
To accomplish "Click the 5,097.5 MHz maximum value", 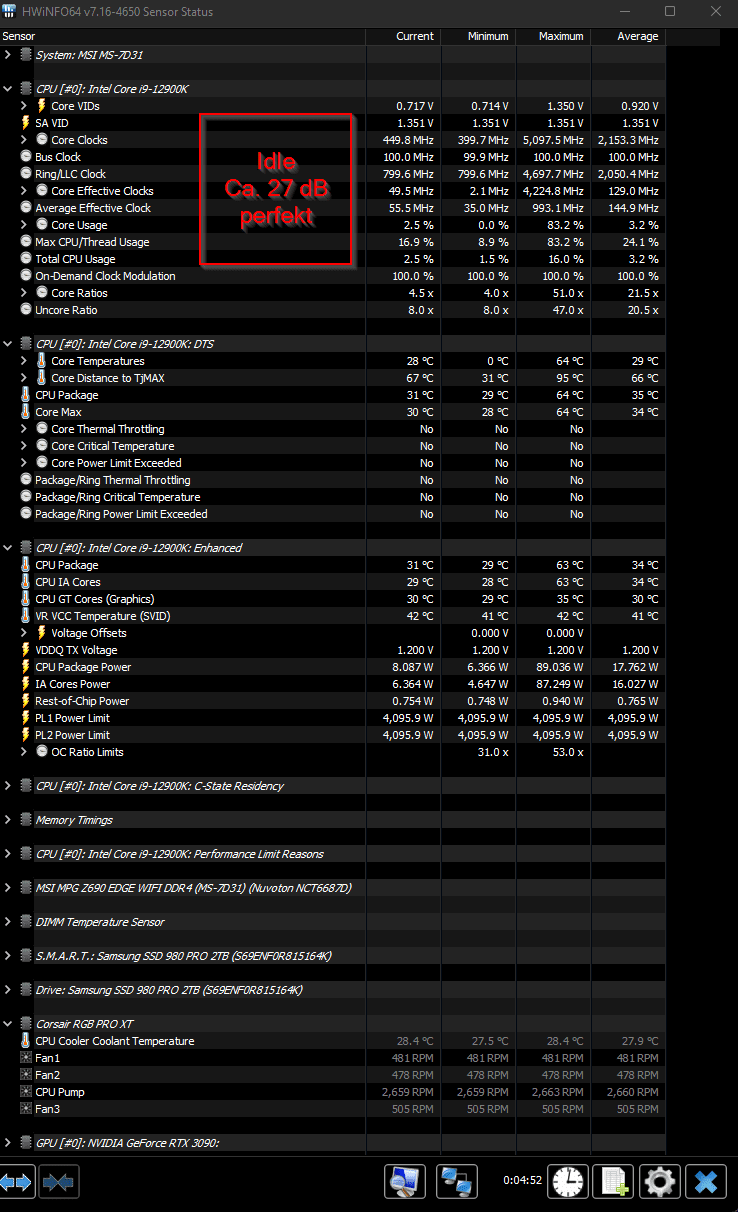I will coord(553,140).
